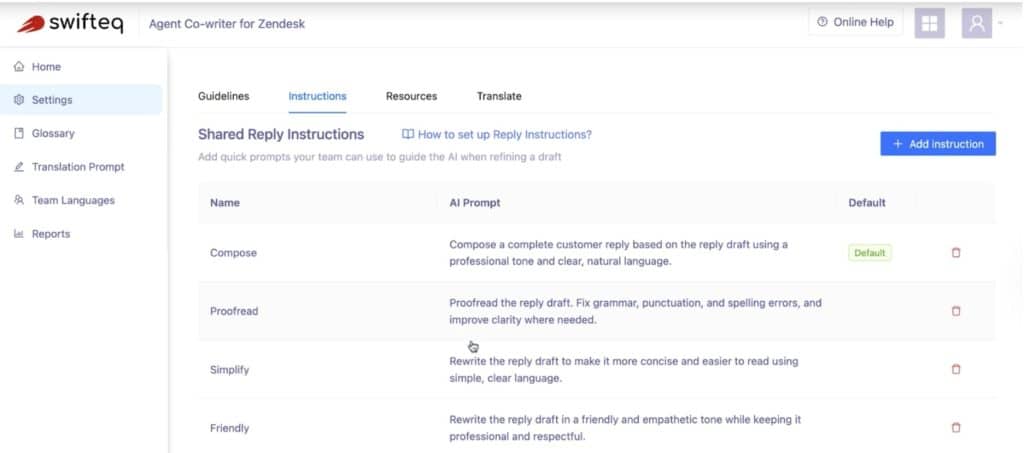Select the Proofread instruction name

point(234,311)
